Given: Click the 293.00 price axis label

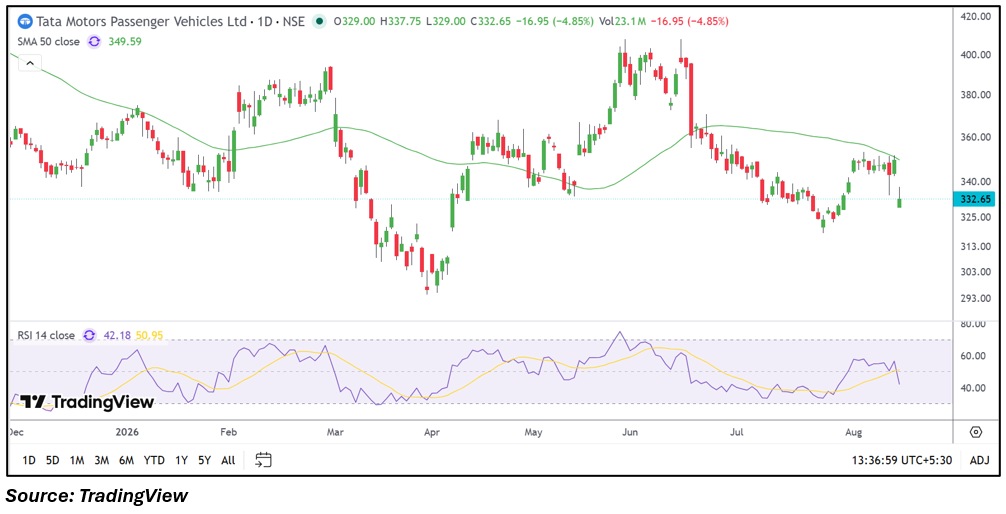Looking at the screenshot, I should [978, 298].
